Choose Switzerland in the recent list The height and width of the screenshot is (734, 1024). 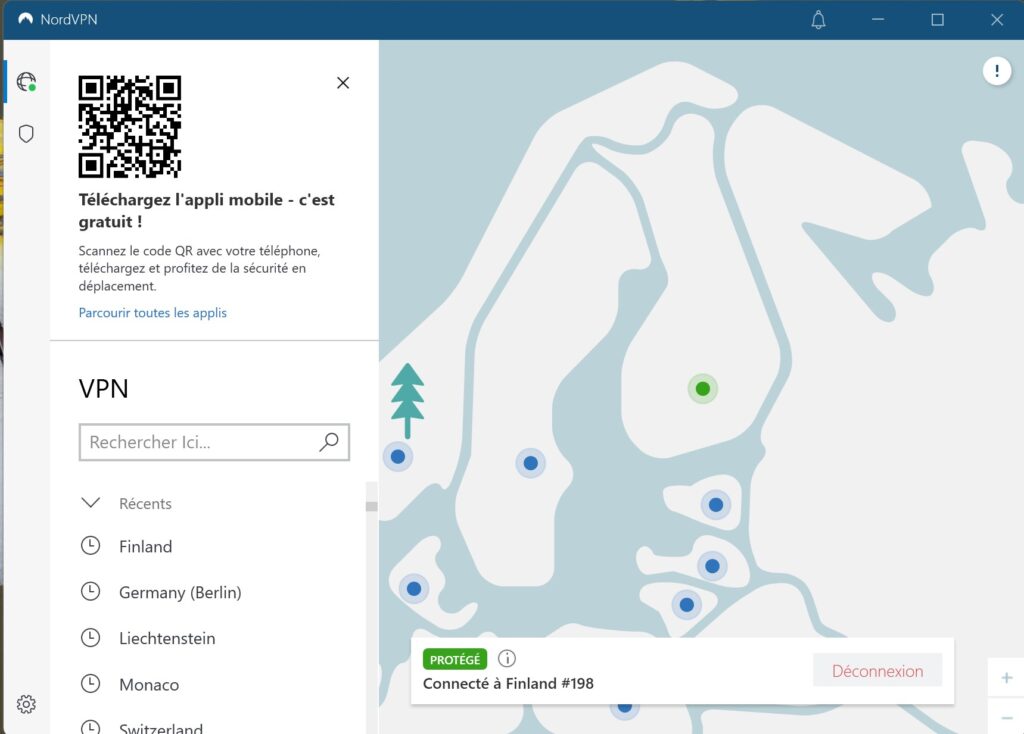[x=161, y=727]
